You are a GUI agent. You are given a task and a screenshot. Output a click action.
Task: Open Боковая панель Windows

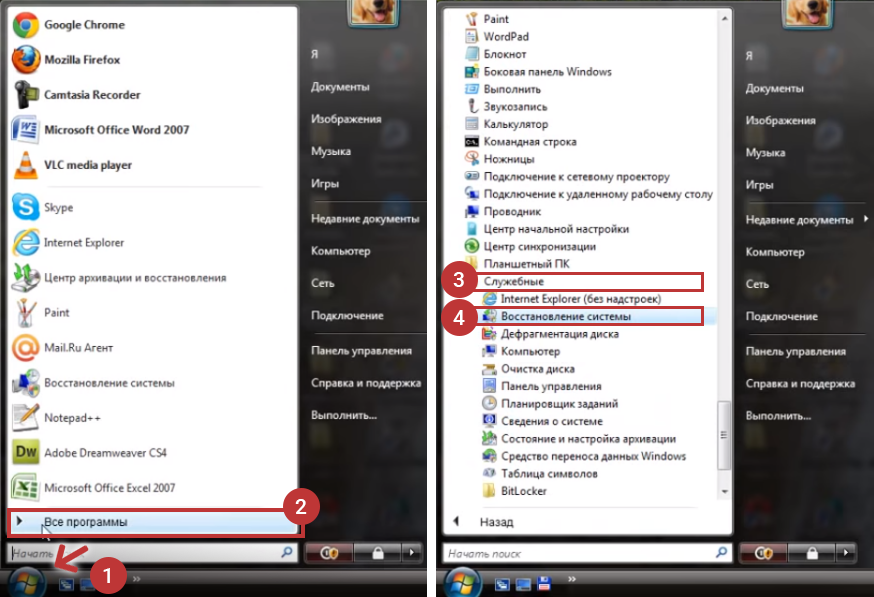(x=538, y=72)
